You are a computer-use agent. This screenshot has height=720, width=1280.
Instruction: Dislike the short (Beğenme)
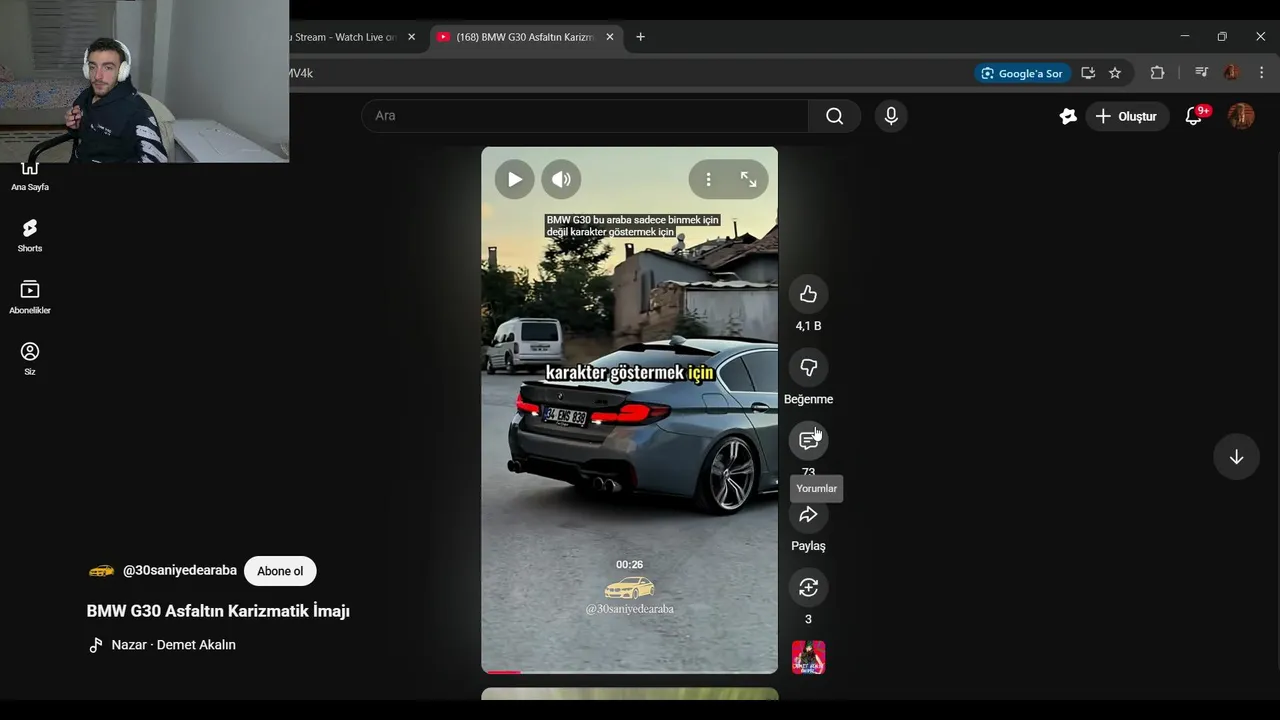click(x=808, y=367)
